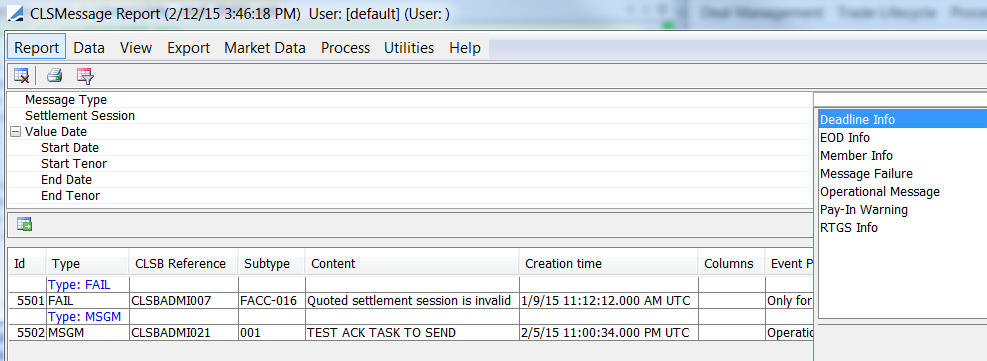Open the Market Data menu
987x361 pixels.
click(265, 48)
